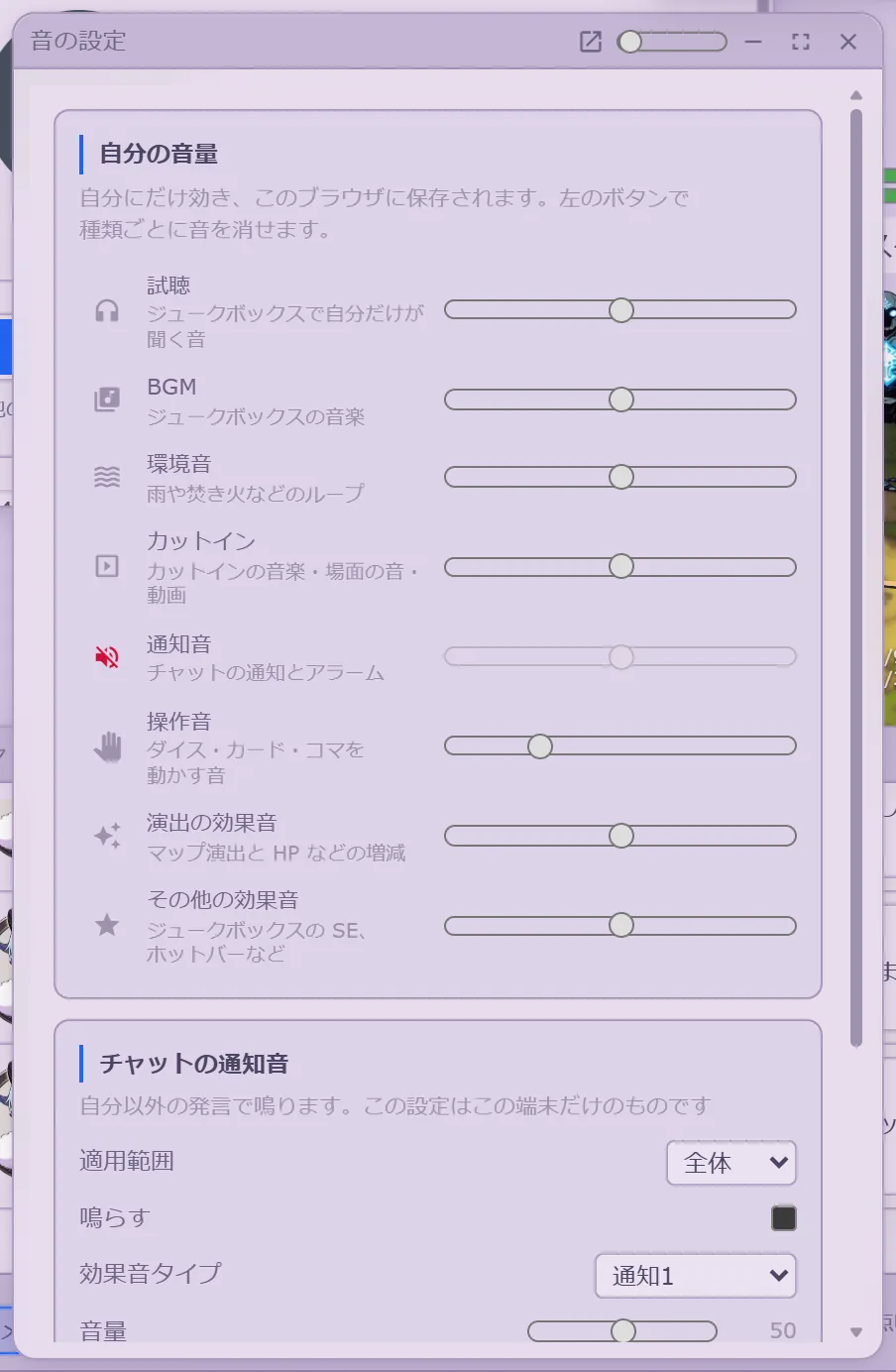Click the scroll-down arrow of the settings panel
This screenshot has height=1372, width=896.
point(856,1332)
